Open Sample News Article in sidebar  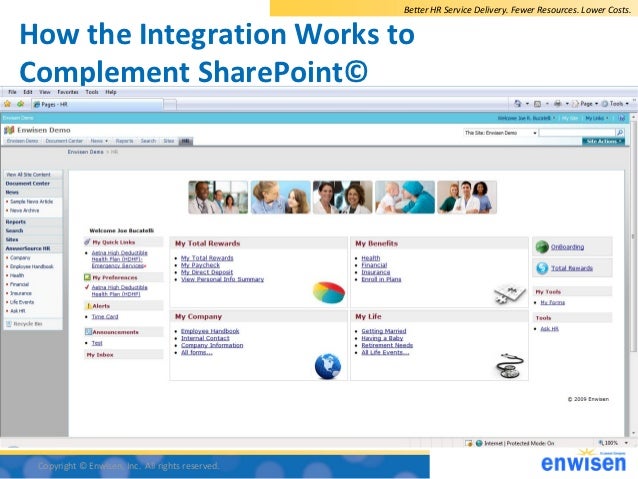tap(31, 201)
